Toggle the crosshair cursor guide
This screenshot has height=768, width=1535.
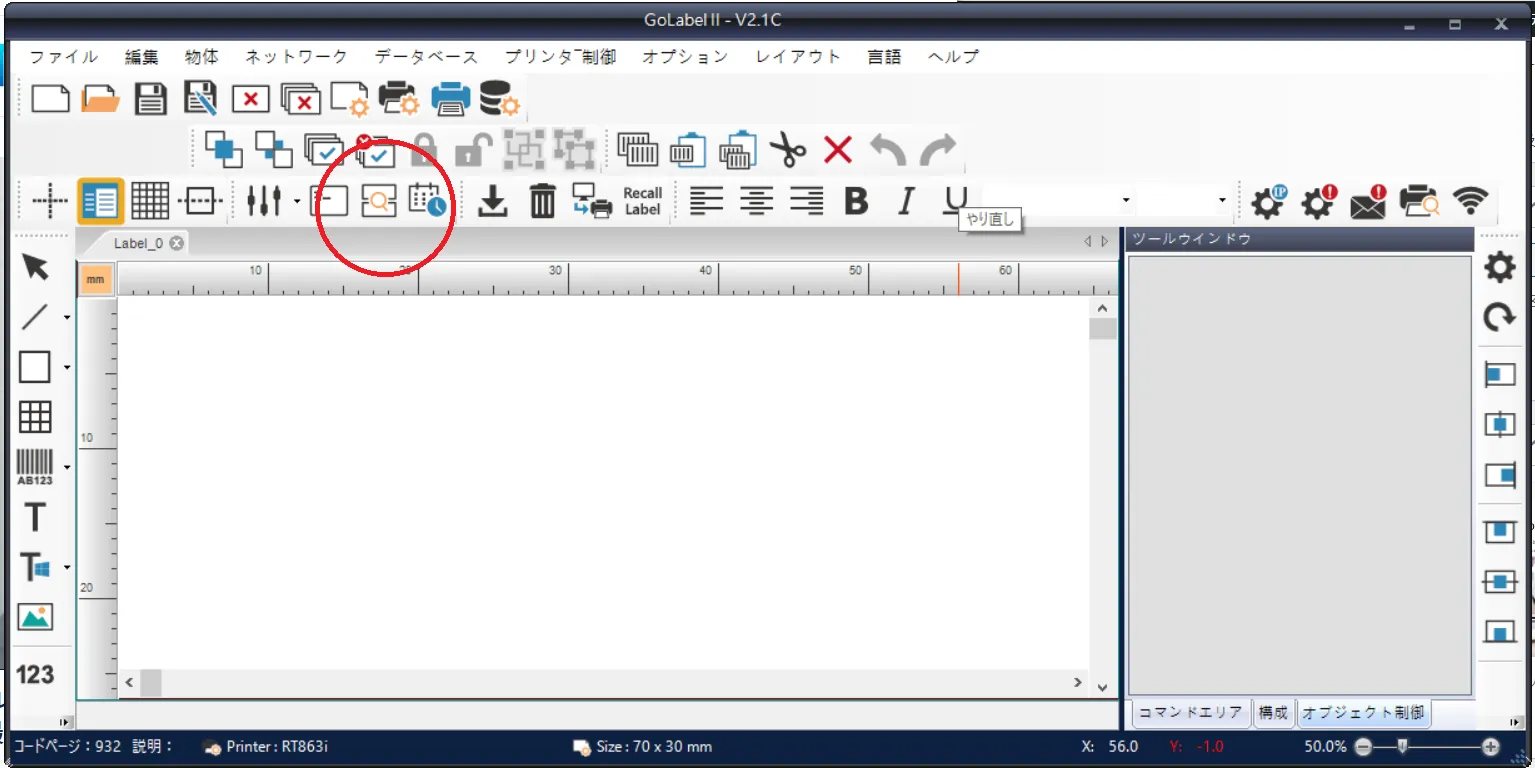(49, 202)
